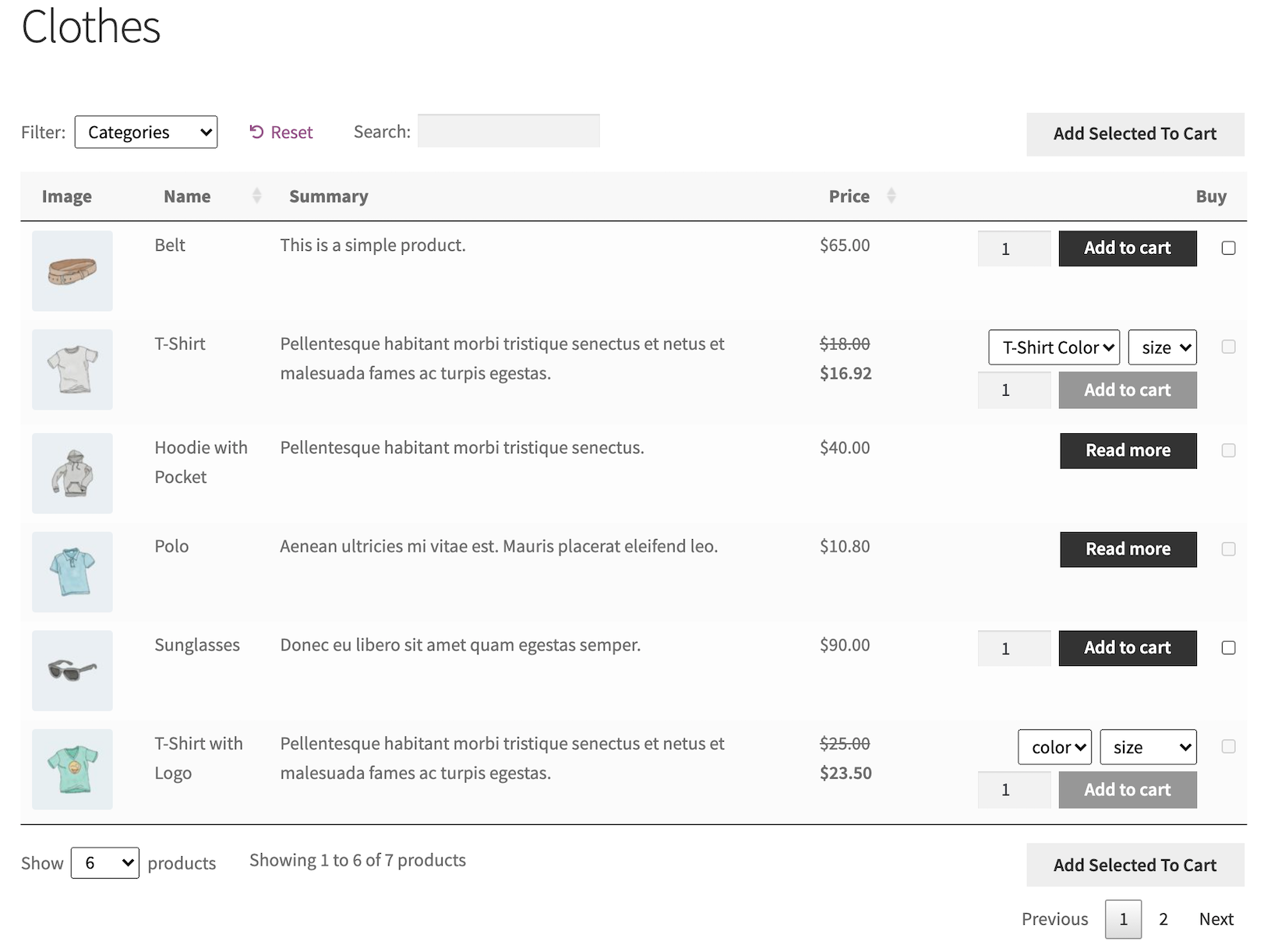Sort products by Name column arrows
1278x952 pixels.
[256, 196]
